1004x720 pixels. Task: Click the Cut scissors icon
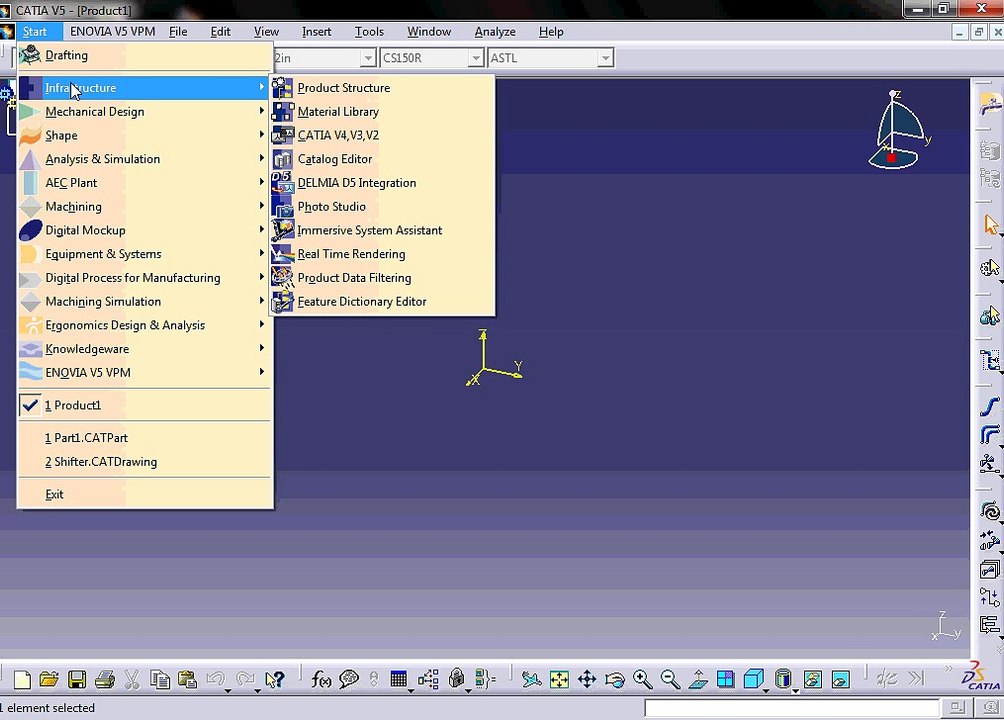[132, 679]
